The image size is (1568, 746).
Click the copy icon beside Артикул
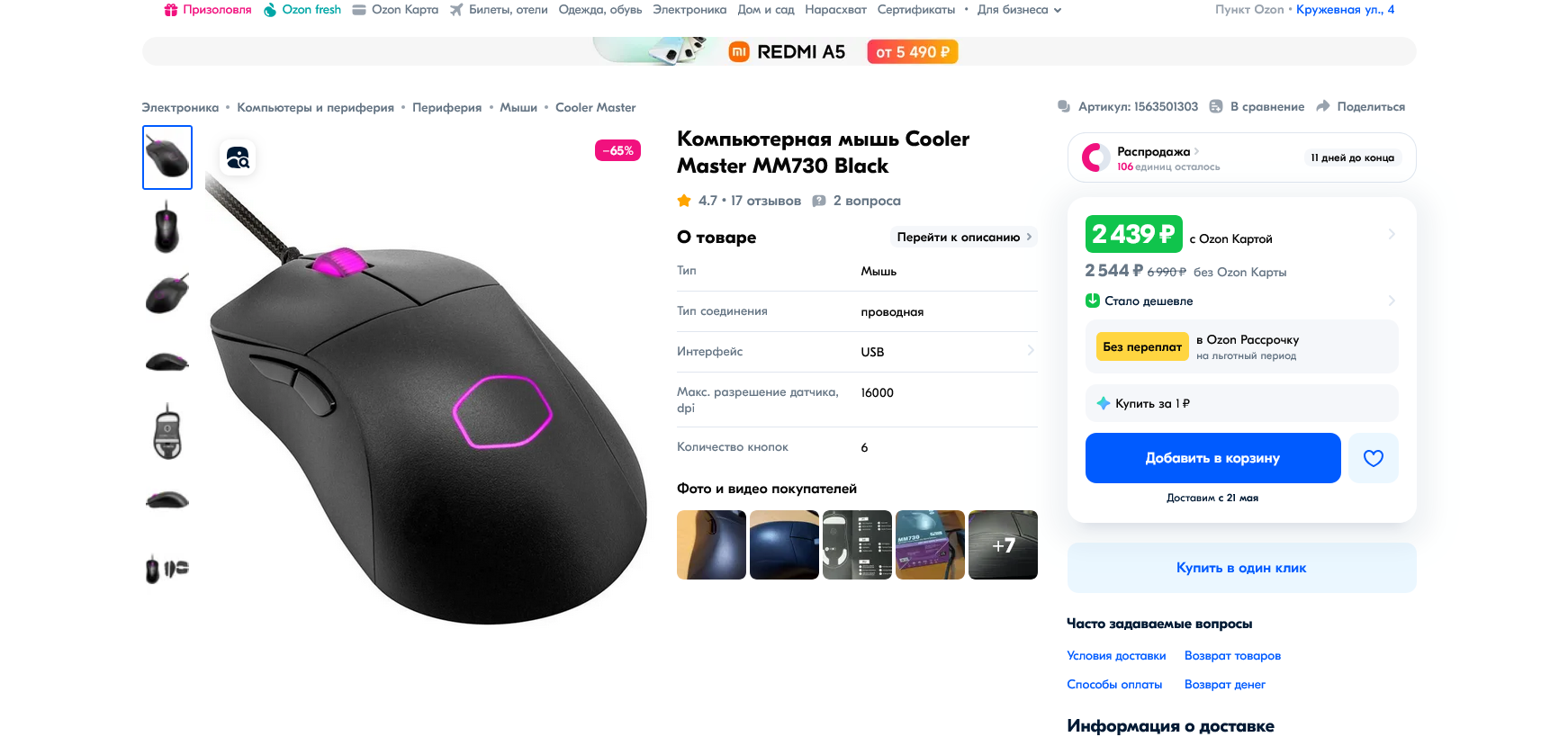[x=1064, y=106]
